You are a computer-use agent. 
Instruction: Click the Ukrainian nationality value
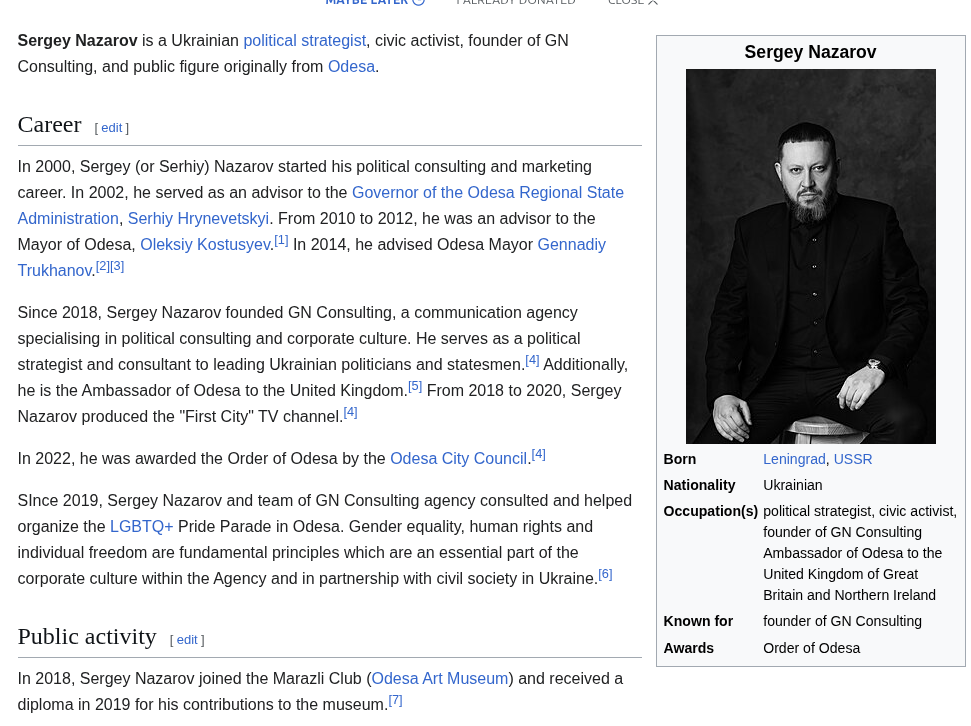[x=793, y=486]
